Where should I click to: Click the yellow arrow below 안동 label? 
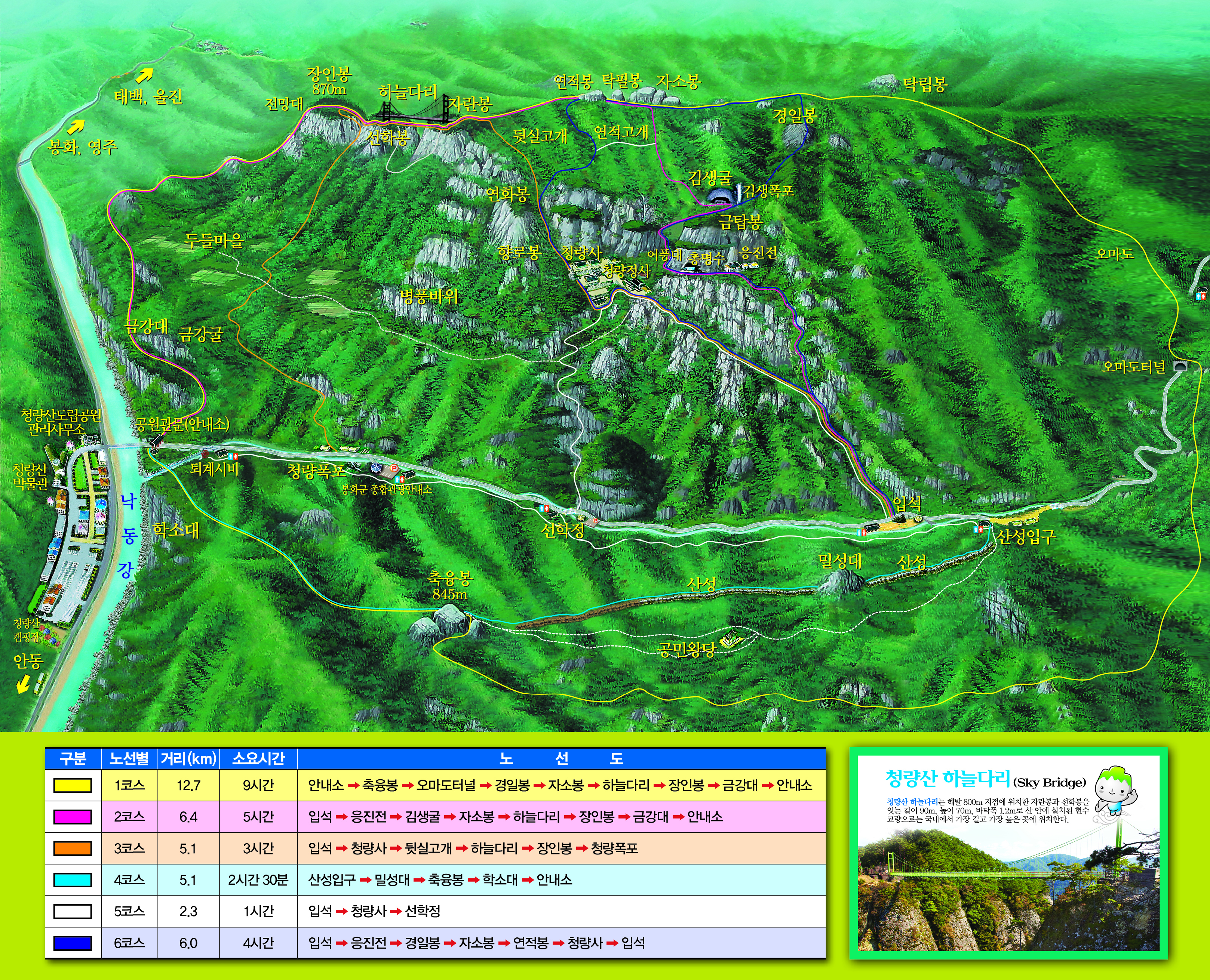[x=22, y=685]
